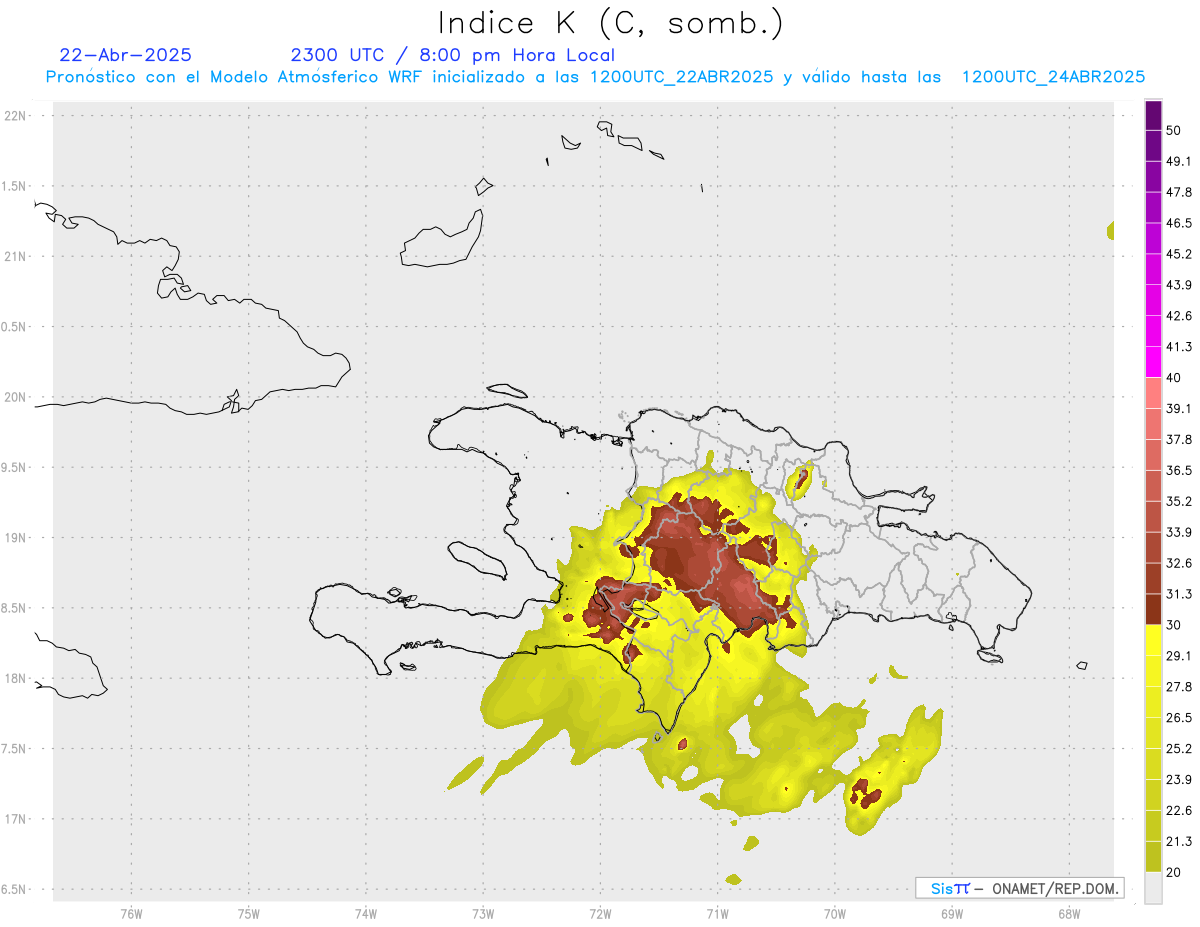The height and width of the screenshot is (927, 1200).
Task: Click the 22N latitude label
Action: pyautogui.click(x=16, y=115)
